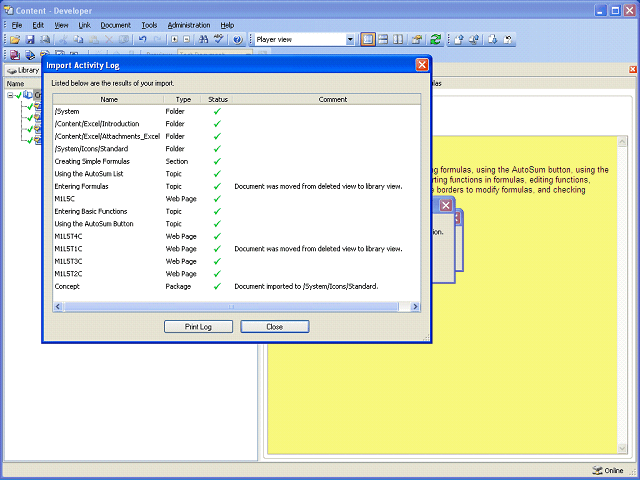
Task: Select the Concept package row
Action: pyautogui.click(x=237, y=287)
